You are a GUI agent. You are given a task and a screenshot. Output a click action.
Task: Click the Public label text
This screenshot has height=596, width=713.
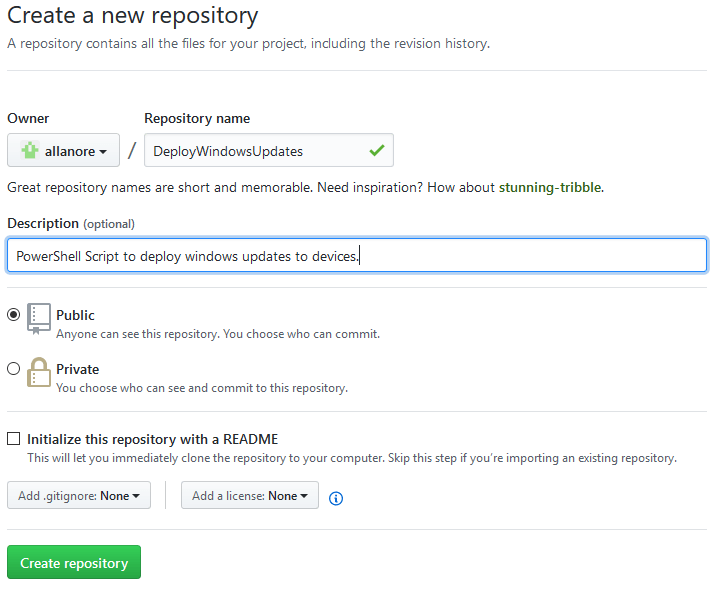tap(75, 315)
